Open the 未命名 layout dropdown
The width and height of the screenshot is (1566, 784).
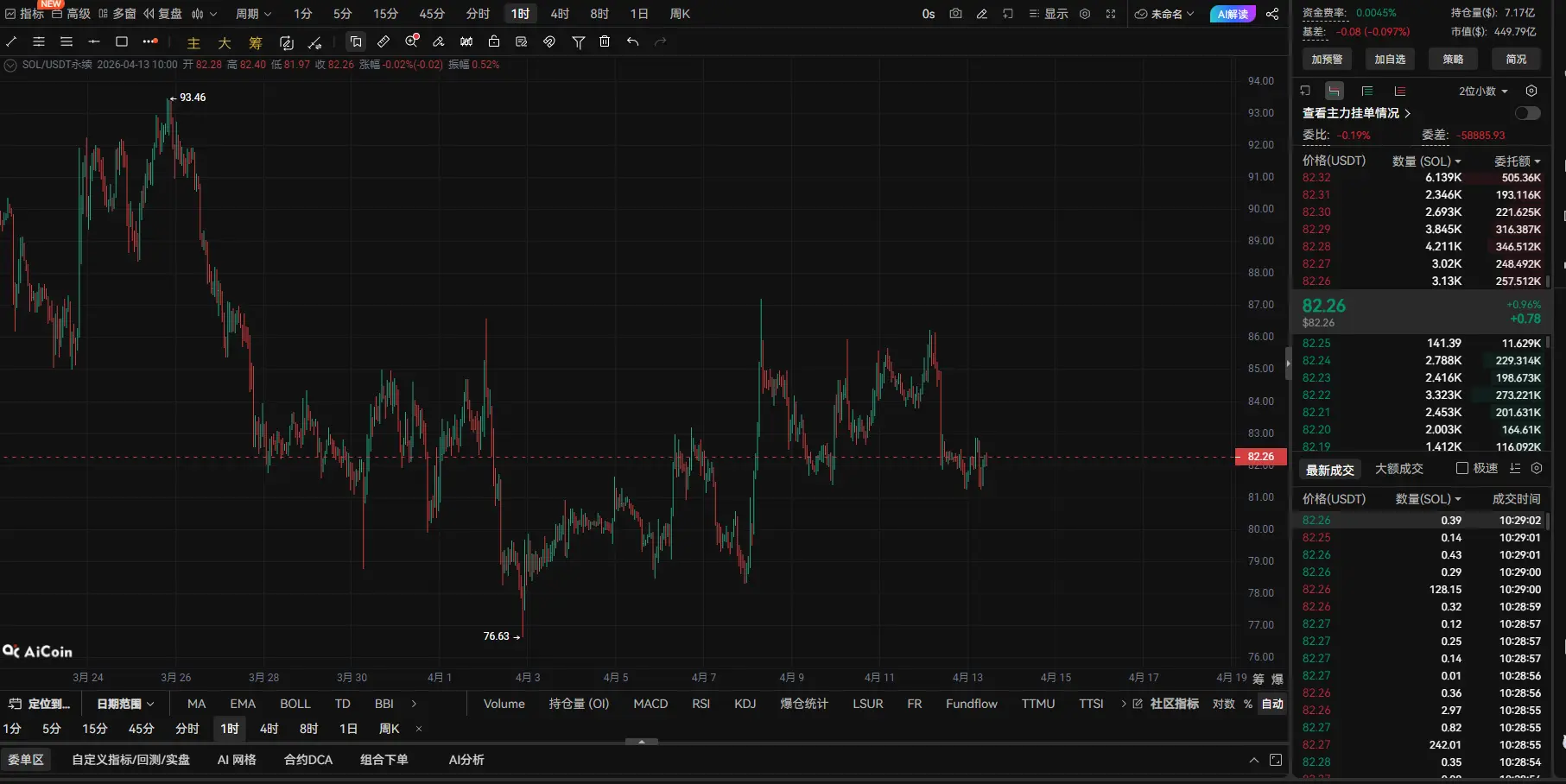tap(1164, 14)
